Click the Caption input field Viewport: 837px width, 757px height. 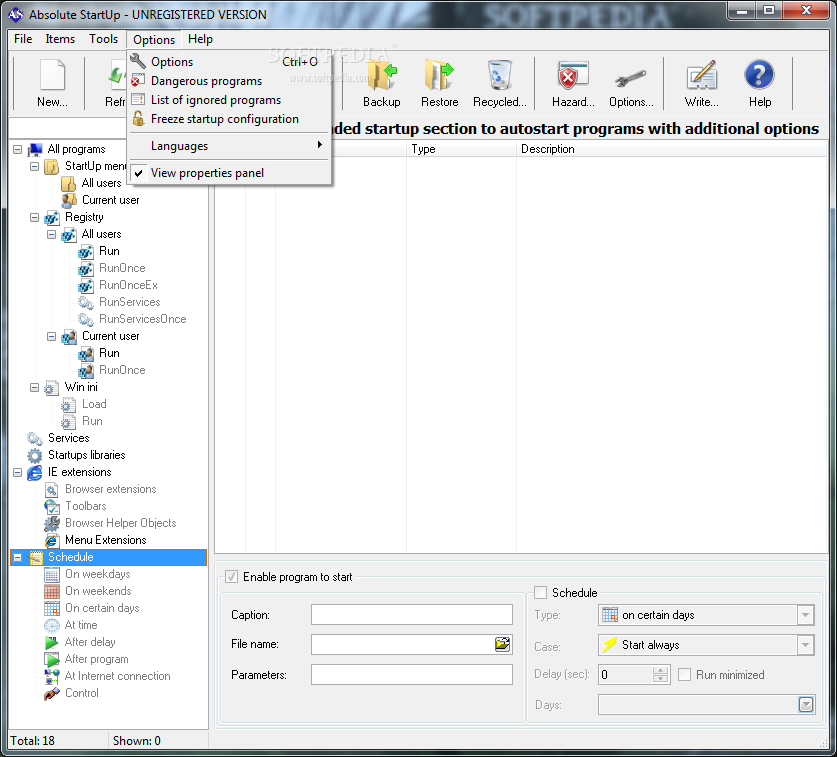[x=412, y=614]
